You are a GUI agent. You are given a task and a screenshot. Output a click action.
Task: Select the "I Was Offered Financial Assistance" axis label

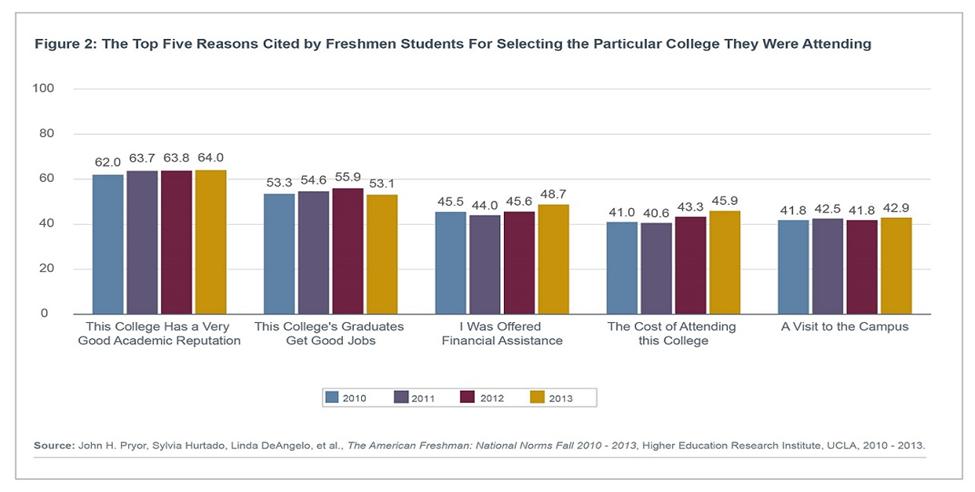(x=505, y=333)
